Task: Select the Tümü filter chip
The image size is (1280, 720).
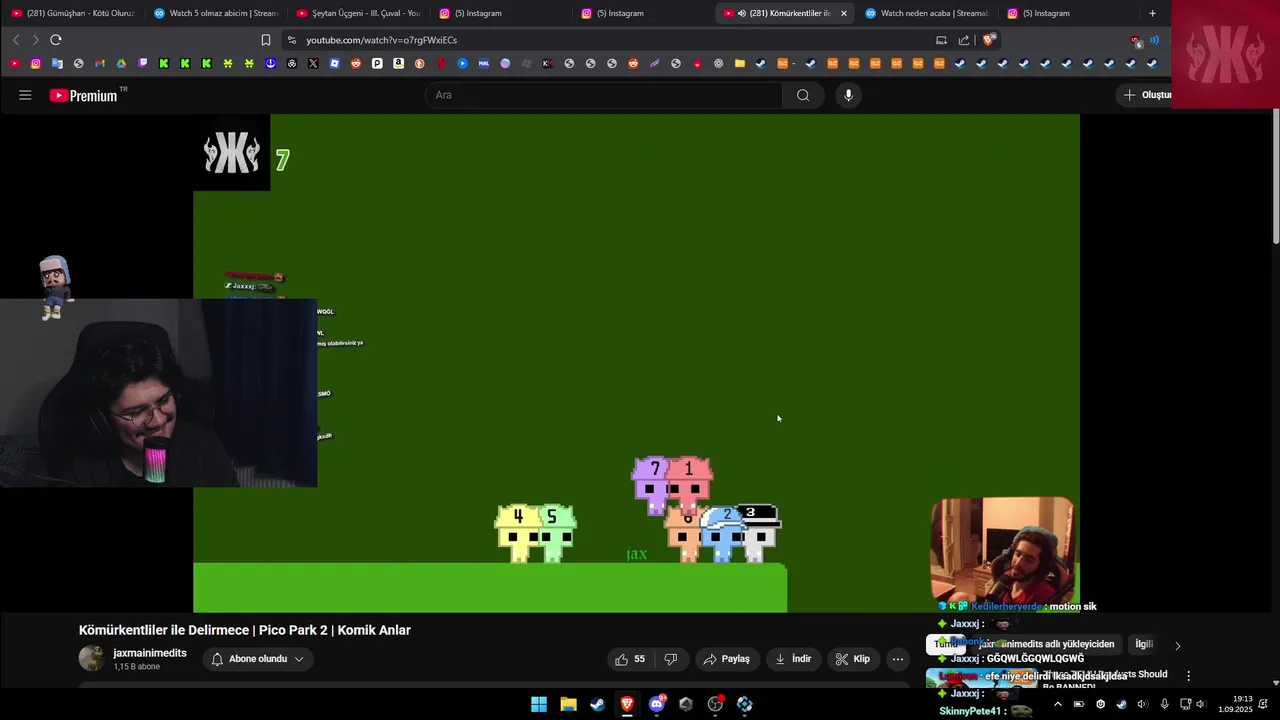Action: [x=945, y=644]
